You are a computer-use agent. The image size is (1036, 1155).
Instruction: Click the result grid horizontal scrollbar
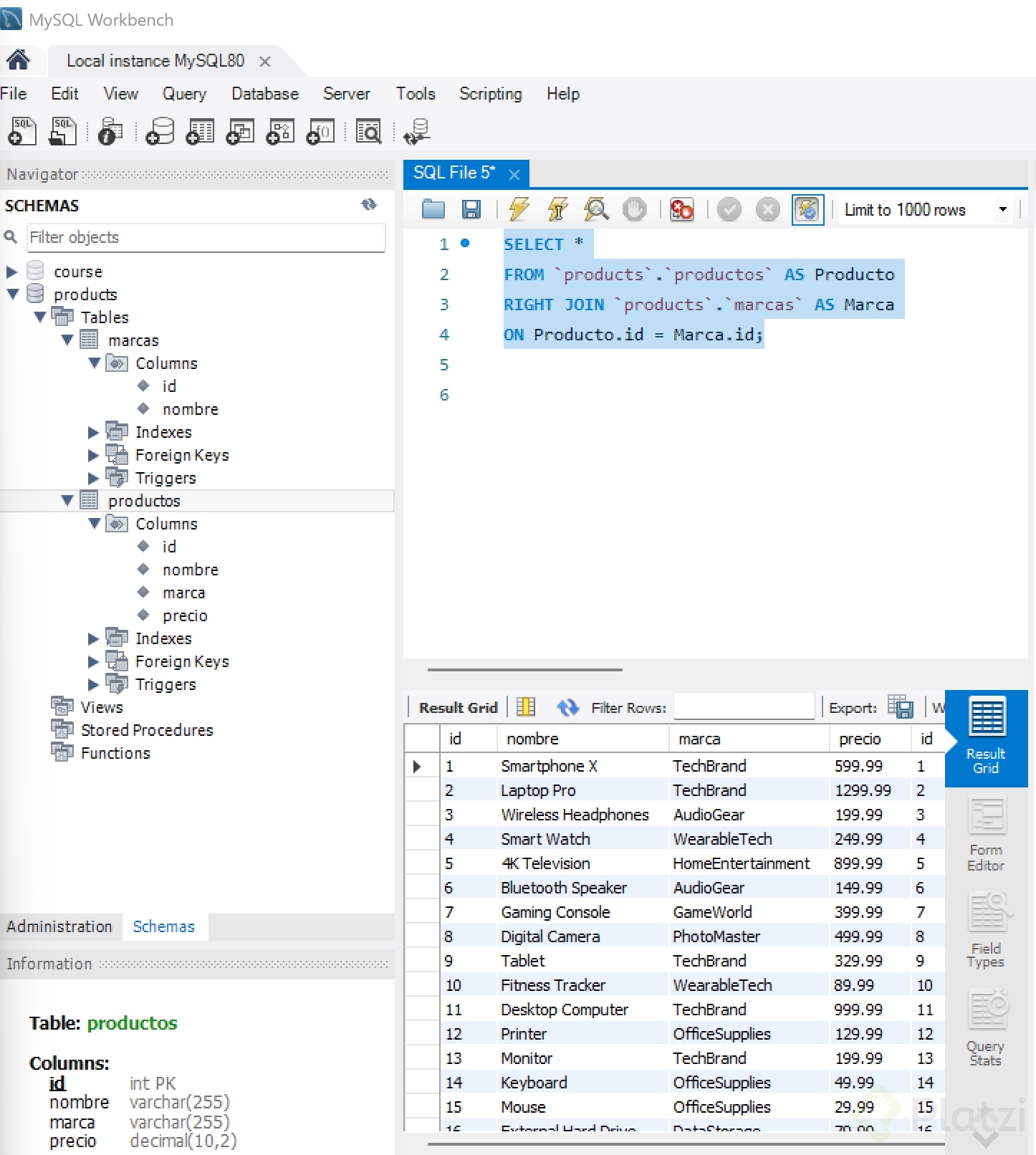(686, 1144)
